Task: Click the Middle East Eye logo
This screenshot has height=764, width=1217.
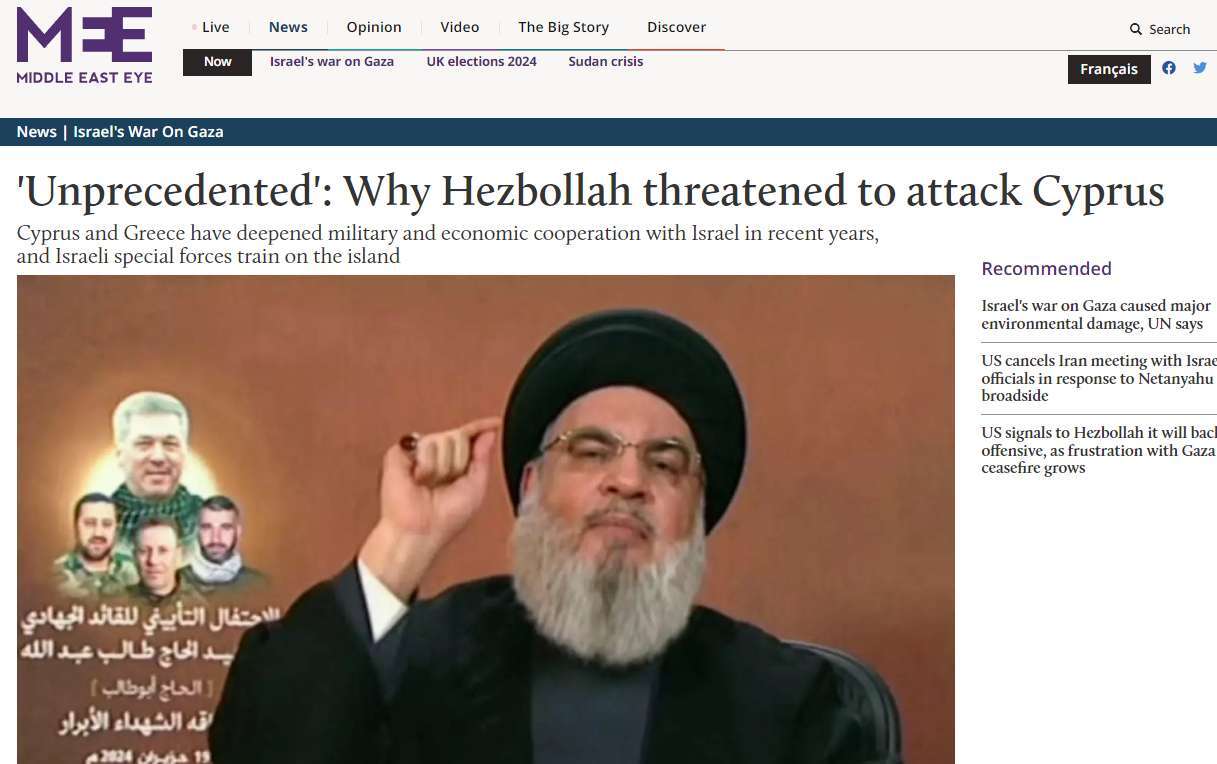Action: click(x=85, y=45)
